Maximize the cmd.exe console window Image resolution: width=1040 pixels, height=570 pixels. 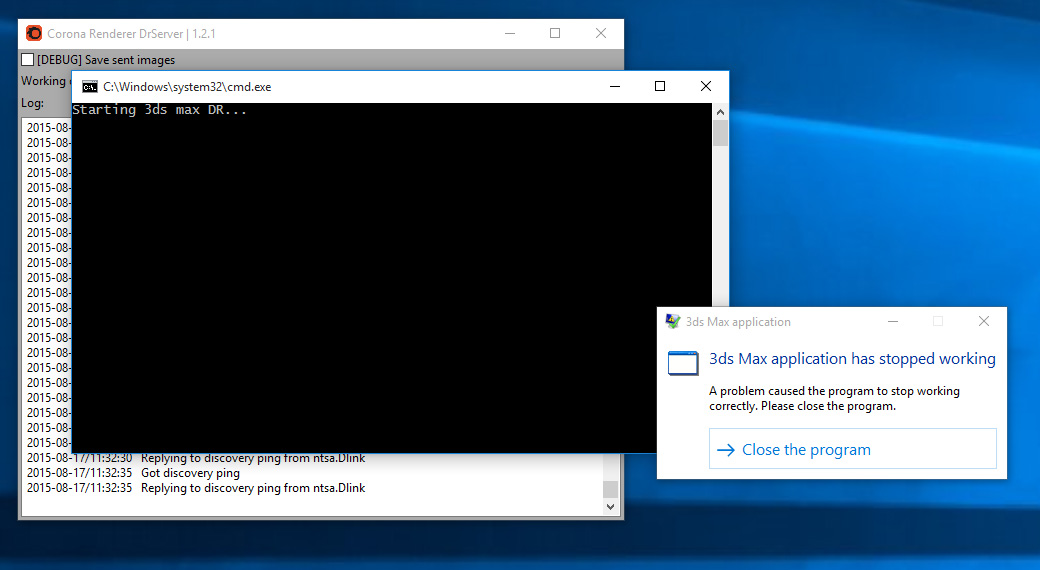(660, 87)
